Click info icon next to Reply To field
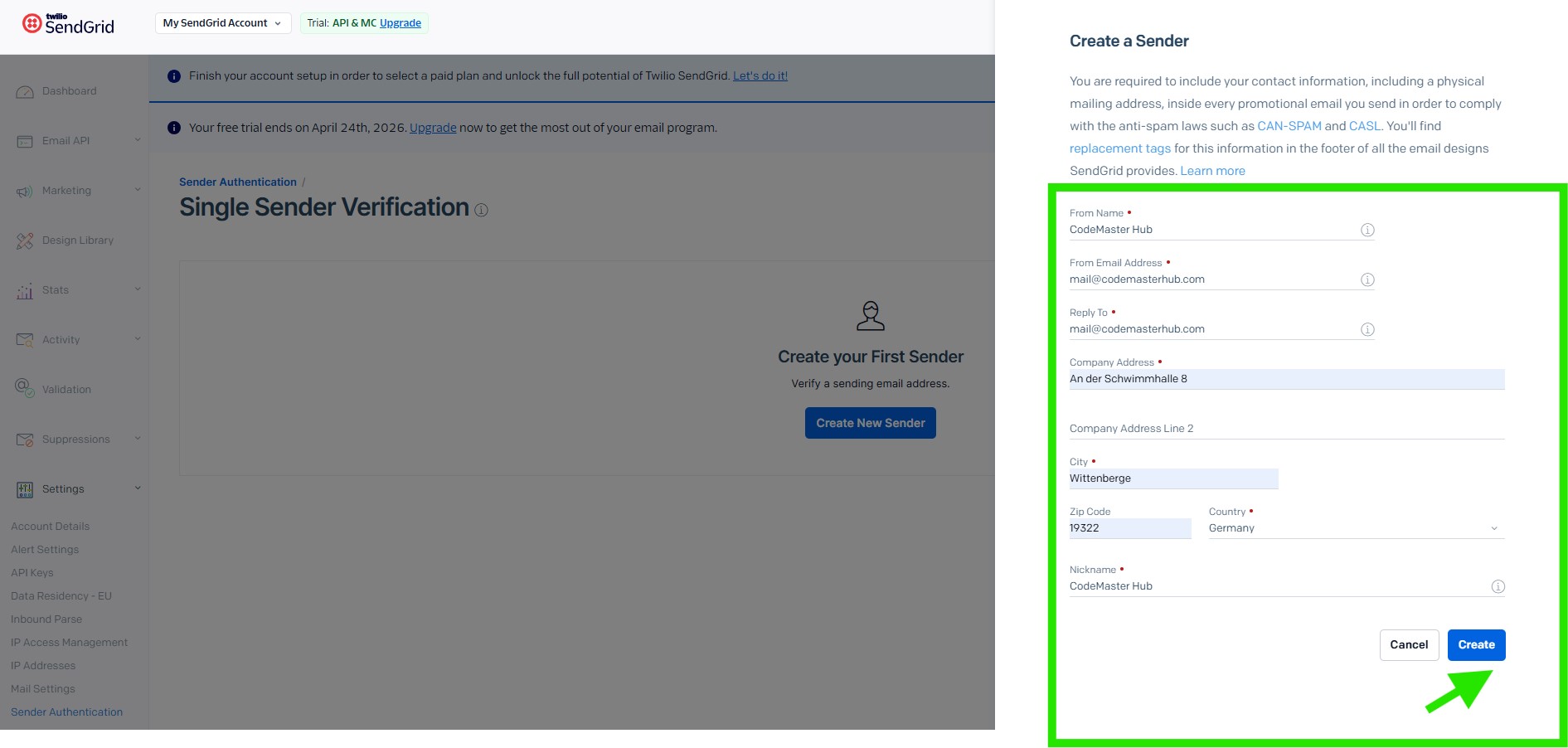 [1367, 329]
